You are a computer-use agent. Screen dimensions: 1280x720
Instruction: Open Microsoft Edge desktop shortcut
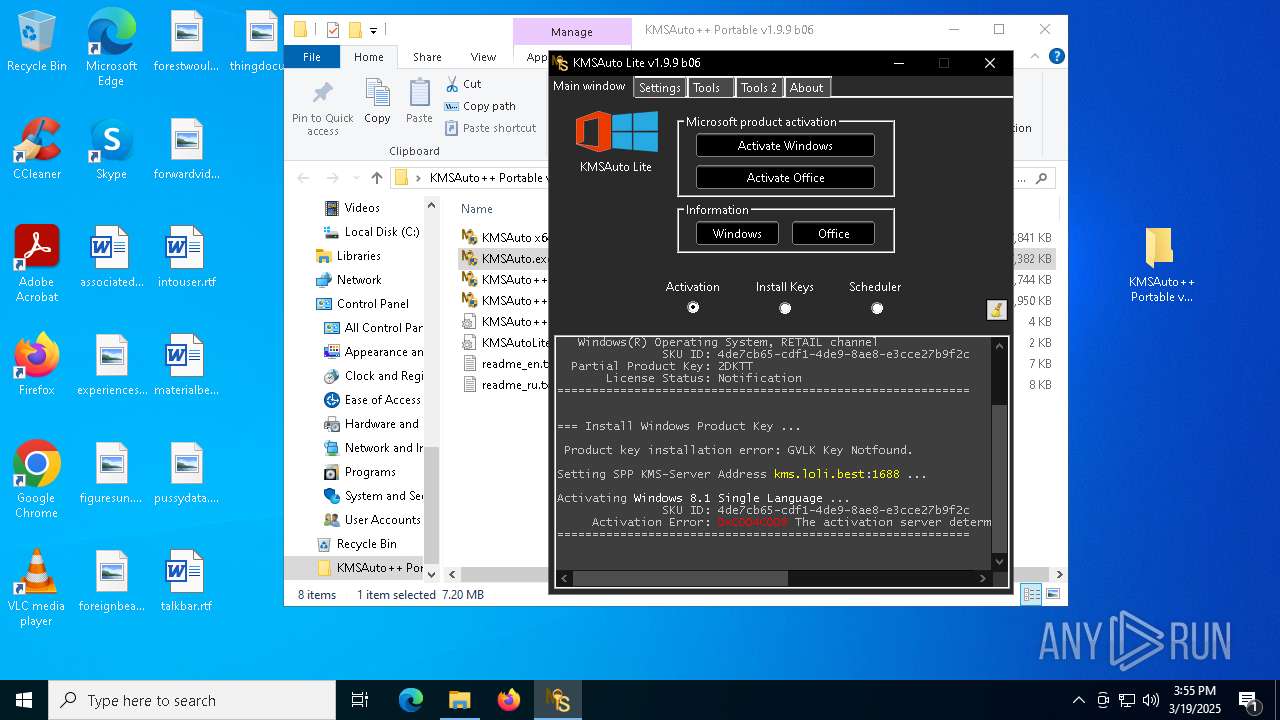coord(111,48)
